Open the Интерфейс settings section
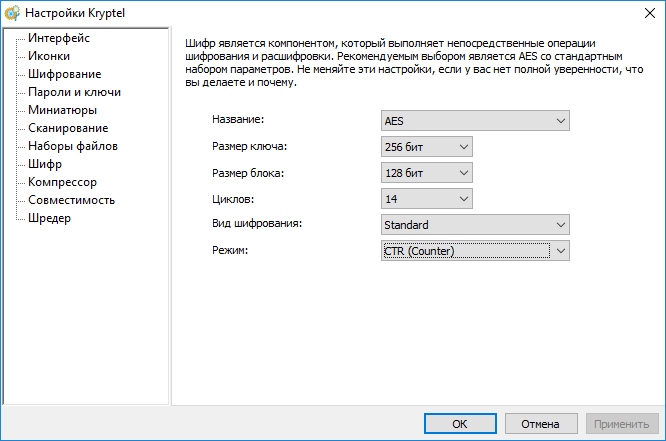Viewport: 666px width, 441px height. pos(59,38)
